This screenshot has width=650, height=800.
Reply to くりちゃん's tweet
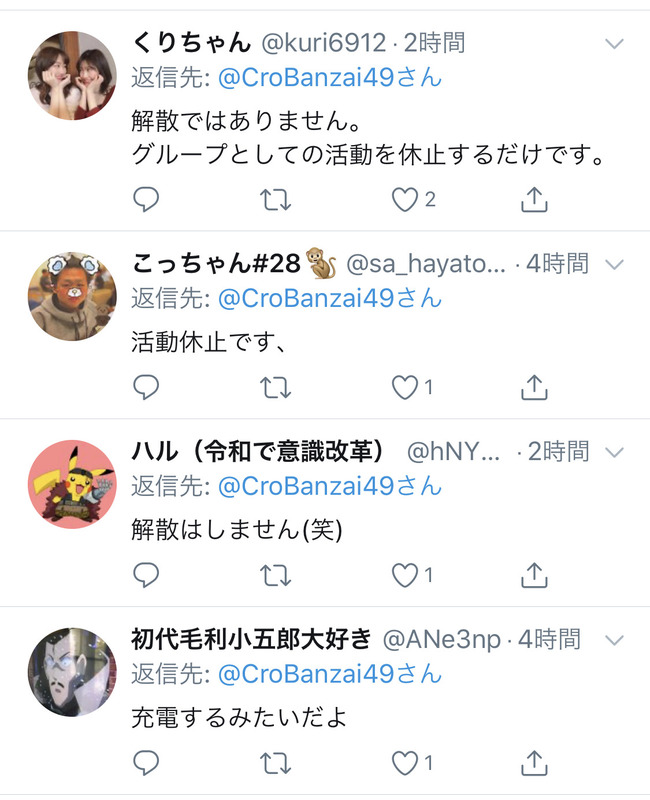tap(146, 199)
